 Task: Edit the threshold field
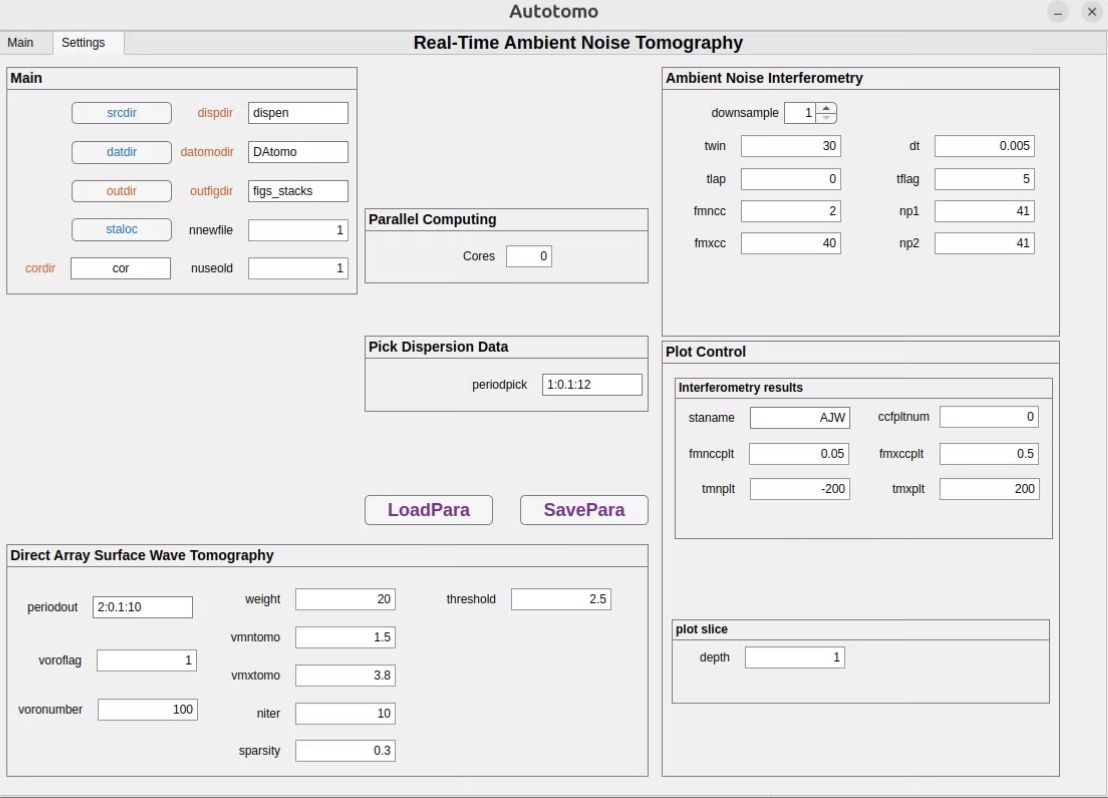coord(560,599)
